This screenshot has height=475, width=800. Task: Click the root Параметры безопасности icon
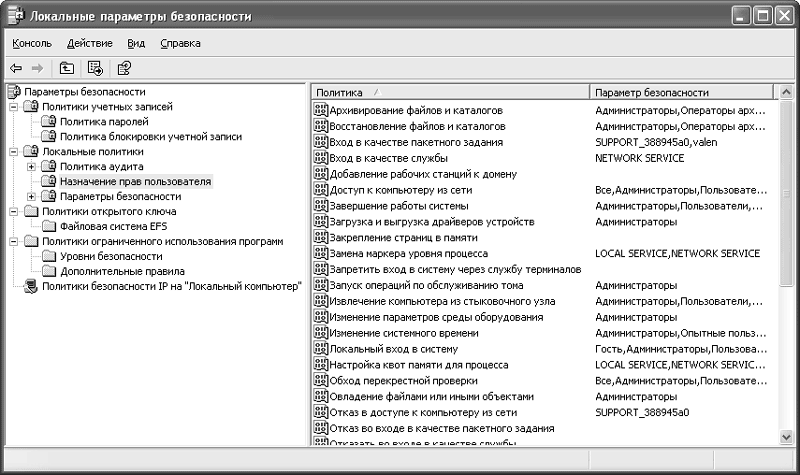[x=14, y=92]
